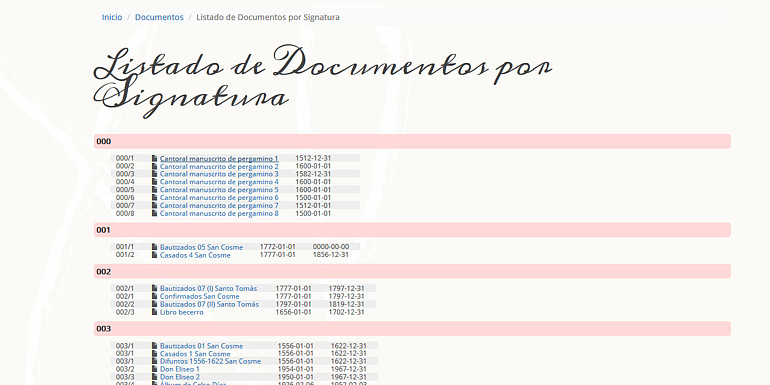This screenshot has height=385, width=770.
Task: Click document icon beside Bautizados 05 San Cosme
Action: point(155,247)
